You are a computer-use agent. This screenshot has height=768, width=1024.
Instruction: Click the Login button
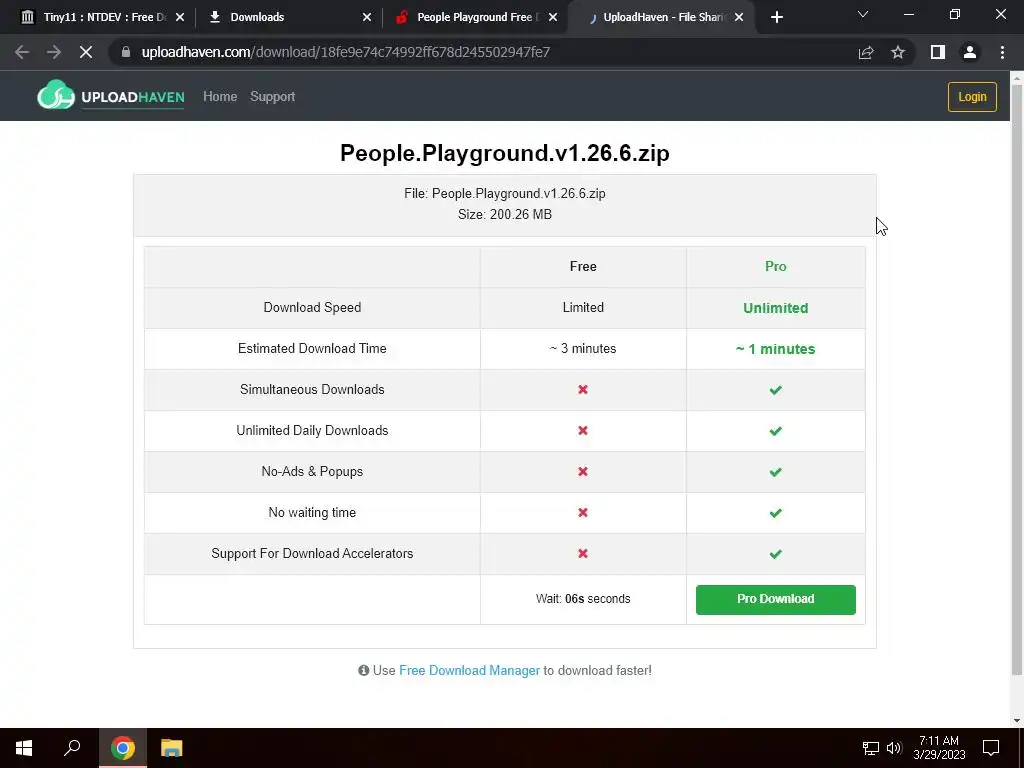pyautogui.click(x=972, y=97)
